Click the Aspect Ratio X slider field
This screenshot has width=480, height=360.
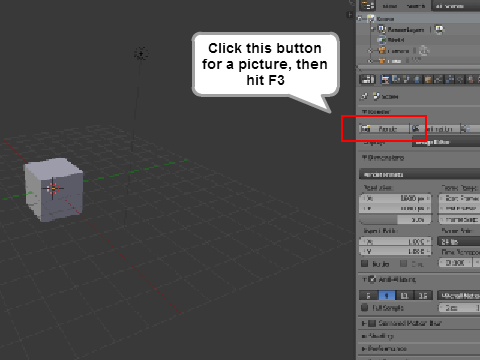pyautogui.click(x=395, y=241)
